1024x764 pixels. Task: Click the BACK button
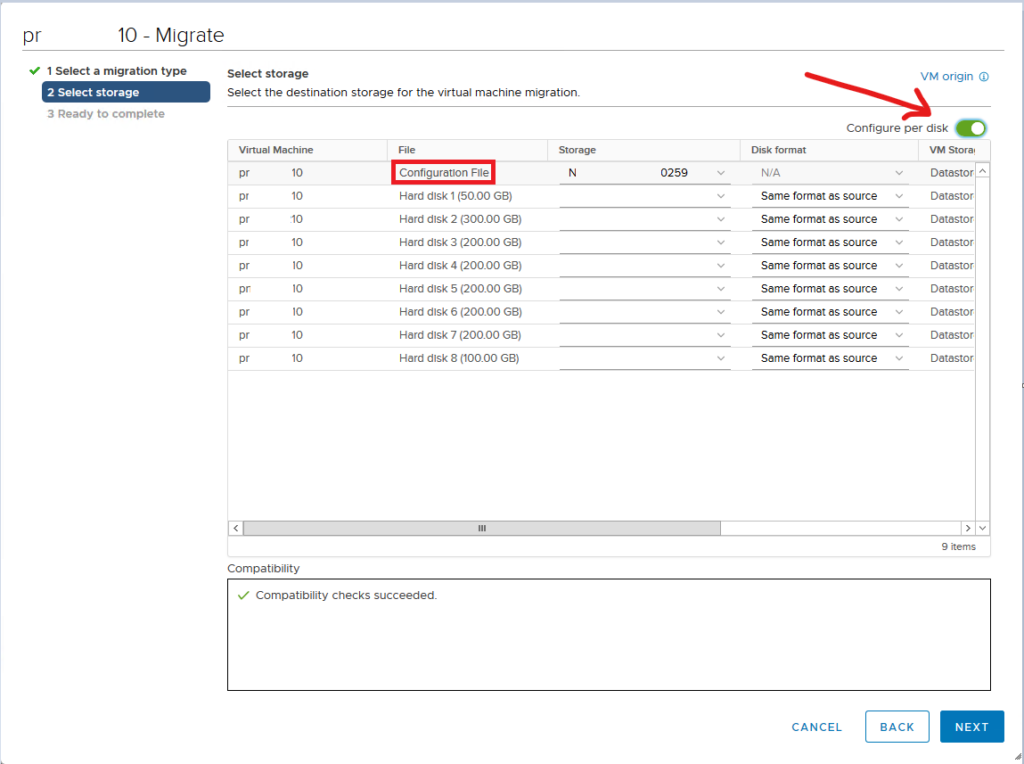coord(897,727)
